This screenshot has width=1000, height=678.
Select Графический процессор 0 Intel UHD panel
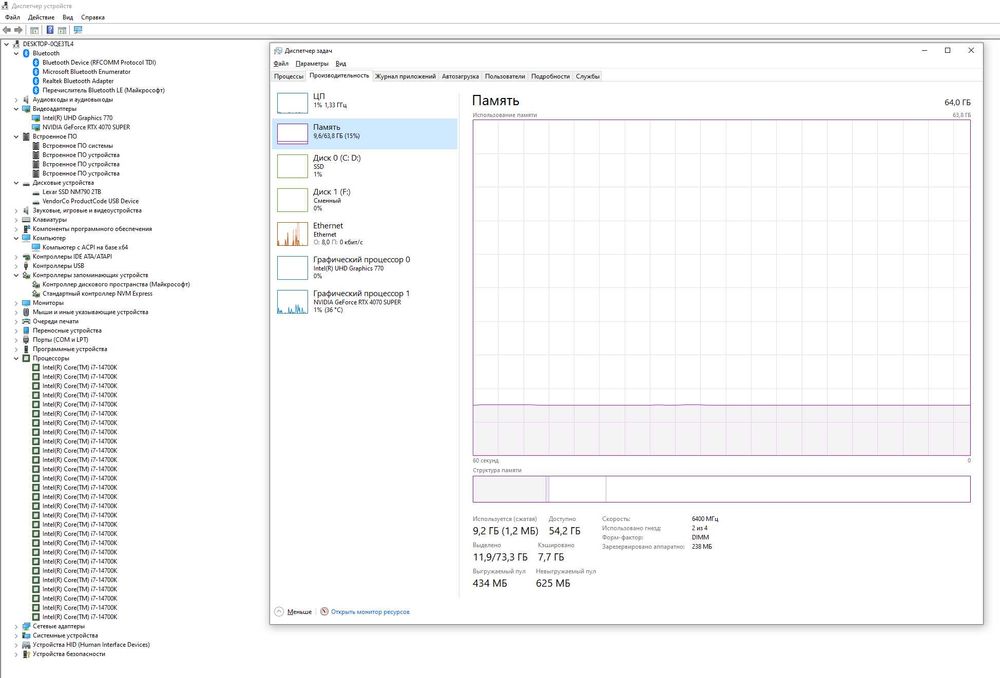pyautogui.click(x=365, y=267)
